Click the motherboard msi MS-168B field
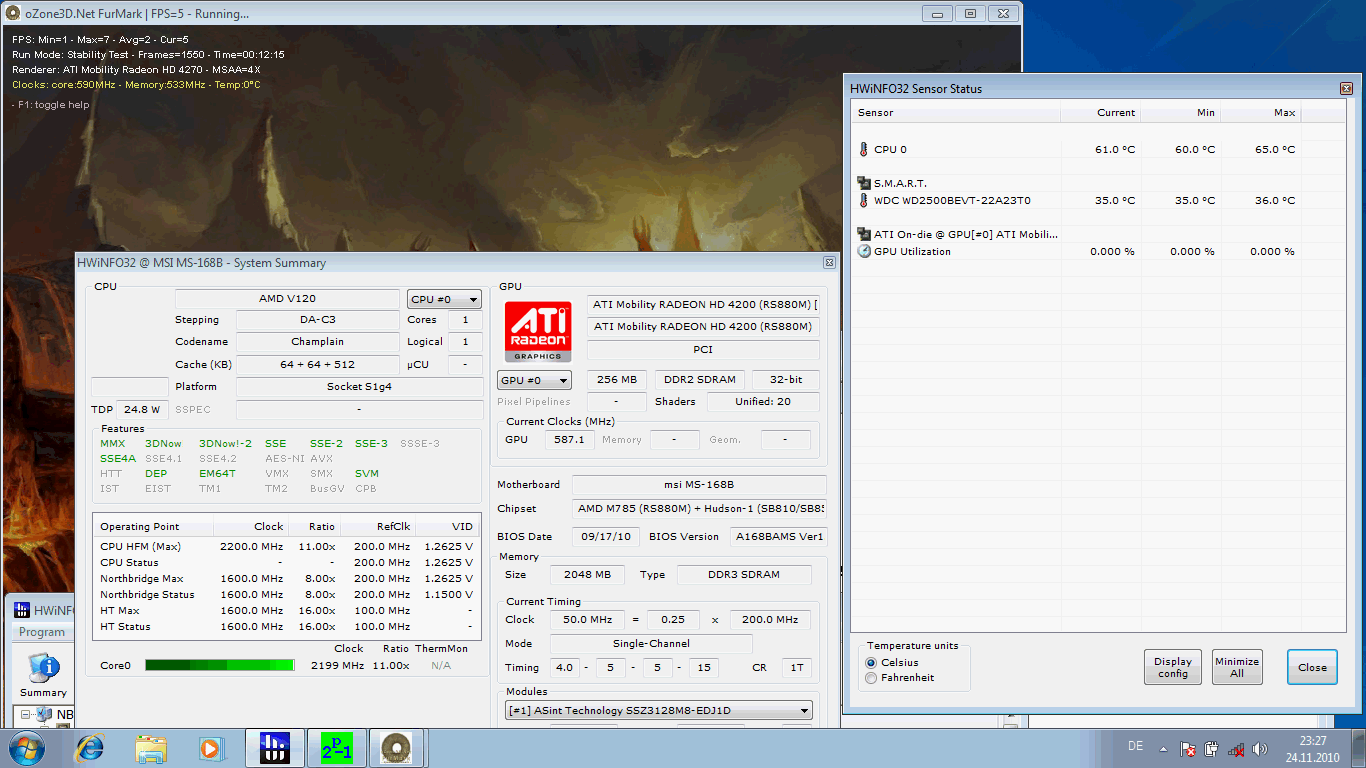 tap(699, 485)
